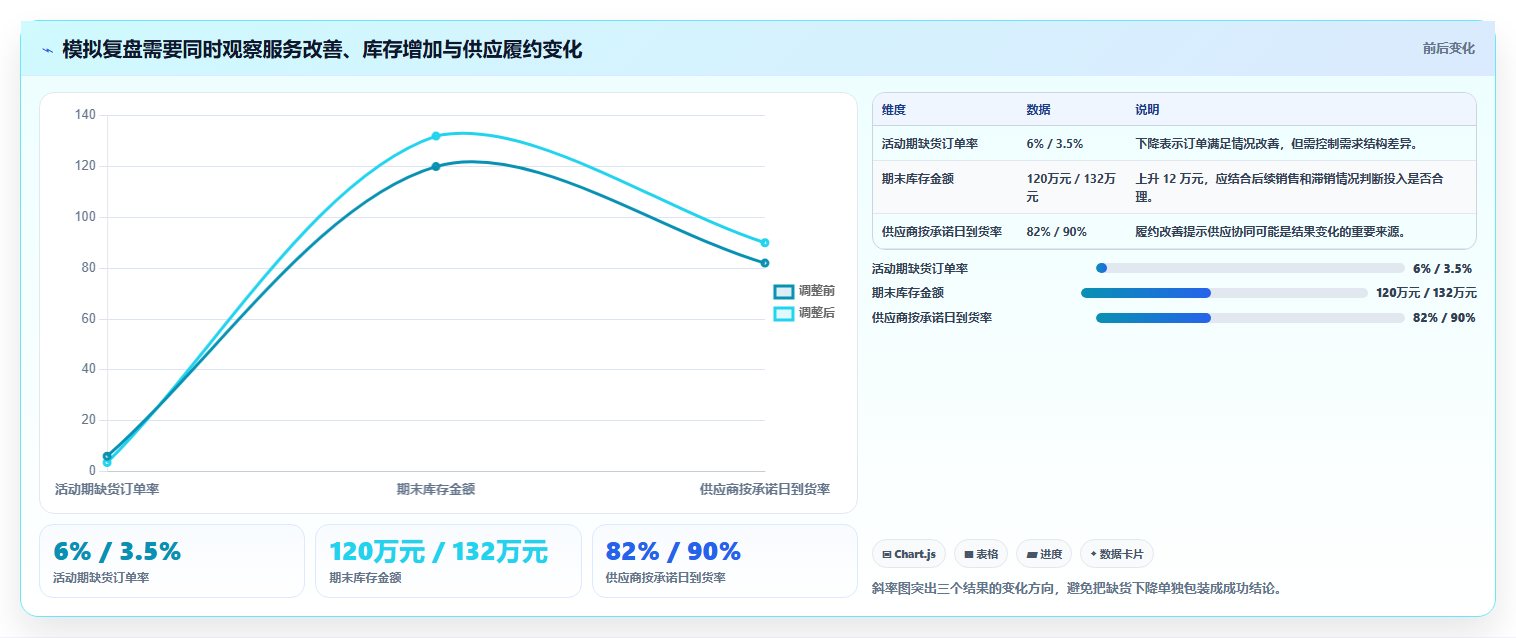Click the 说明 table column header
Viewport: 1516px width, 638px height.
[x=1147, y=110]
